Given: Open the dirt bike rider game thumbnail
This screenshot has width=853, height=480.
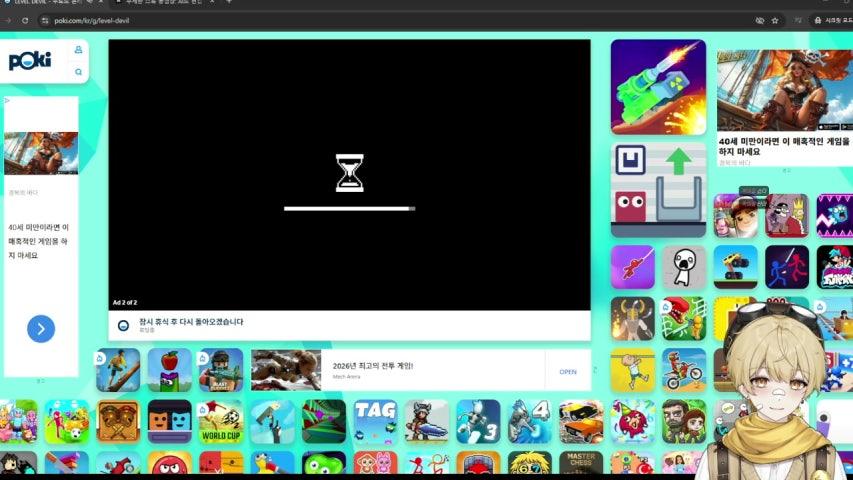Looking at the screenshot, I should click(684, 370).
